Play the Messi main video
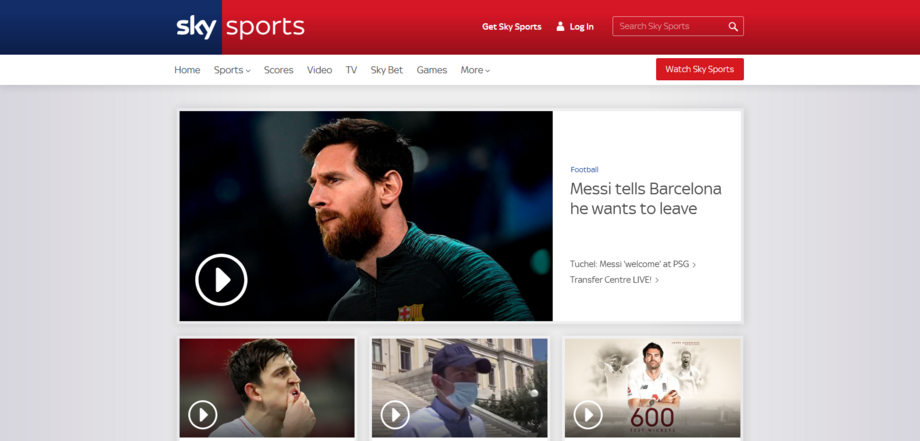Screen dimensions: 920x441 click(220, 279)
